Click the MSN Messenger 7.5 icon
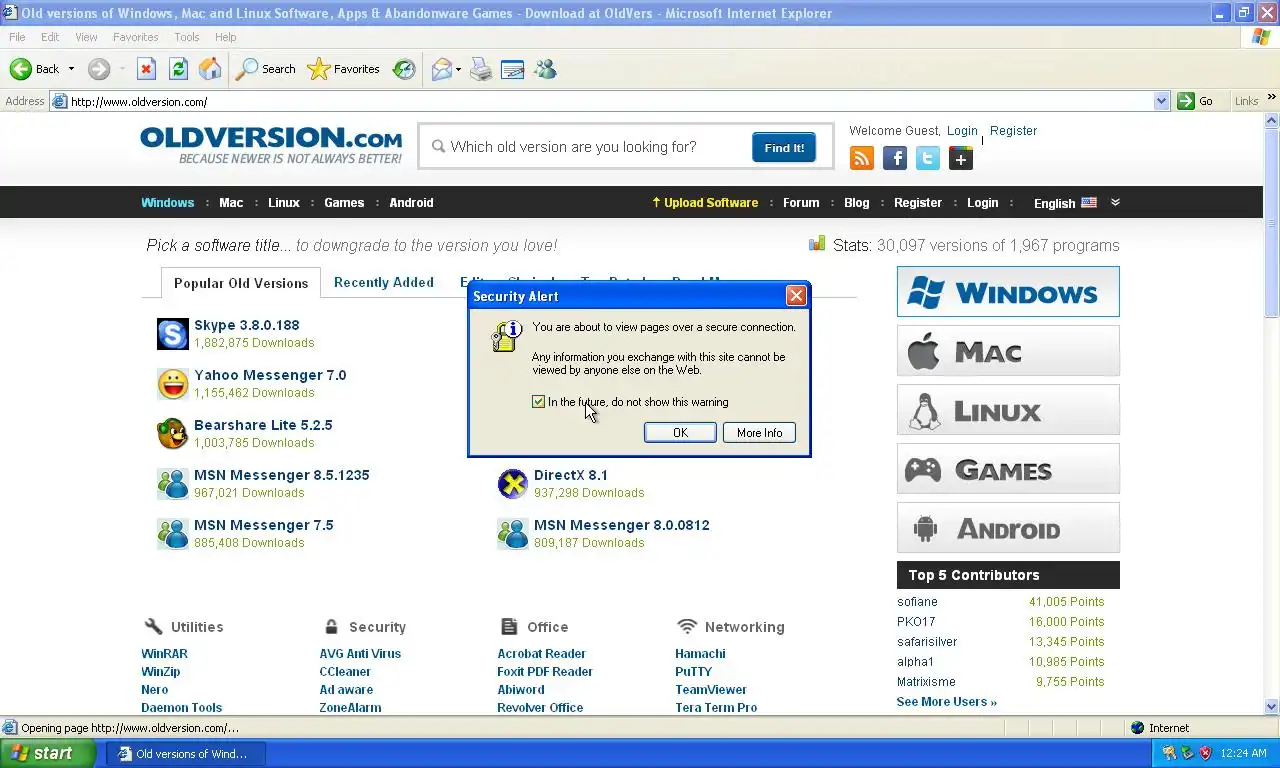This screenshot has height=768, width=1280. point(173,534)
